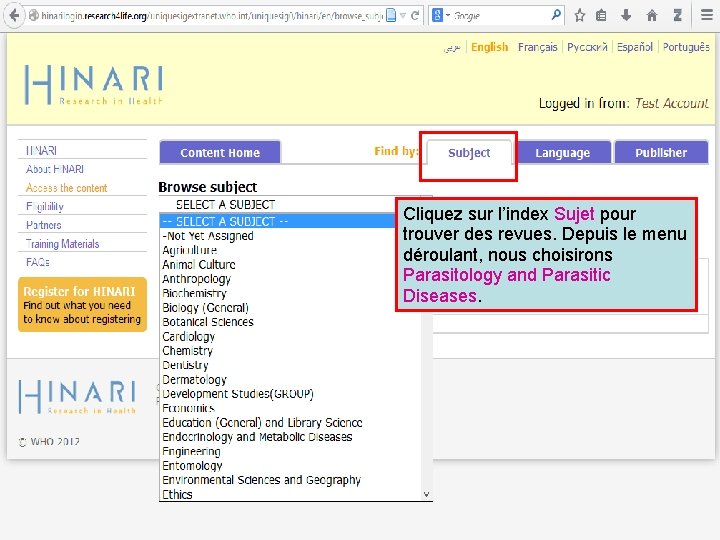Open the FAQs sidebar link
Viewport: 720px width, 540px height.
[x=38, y=262]
